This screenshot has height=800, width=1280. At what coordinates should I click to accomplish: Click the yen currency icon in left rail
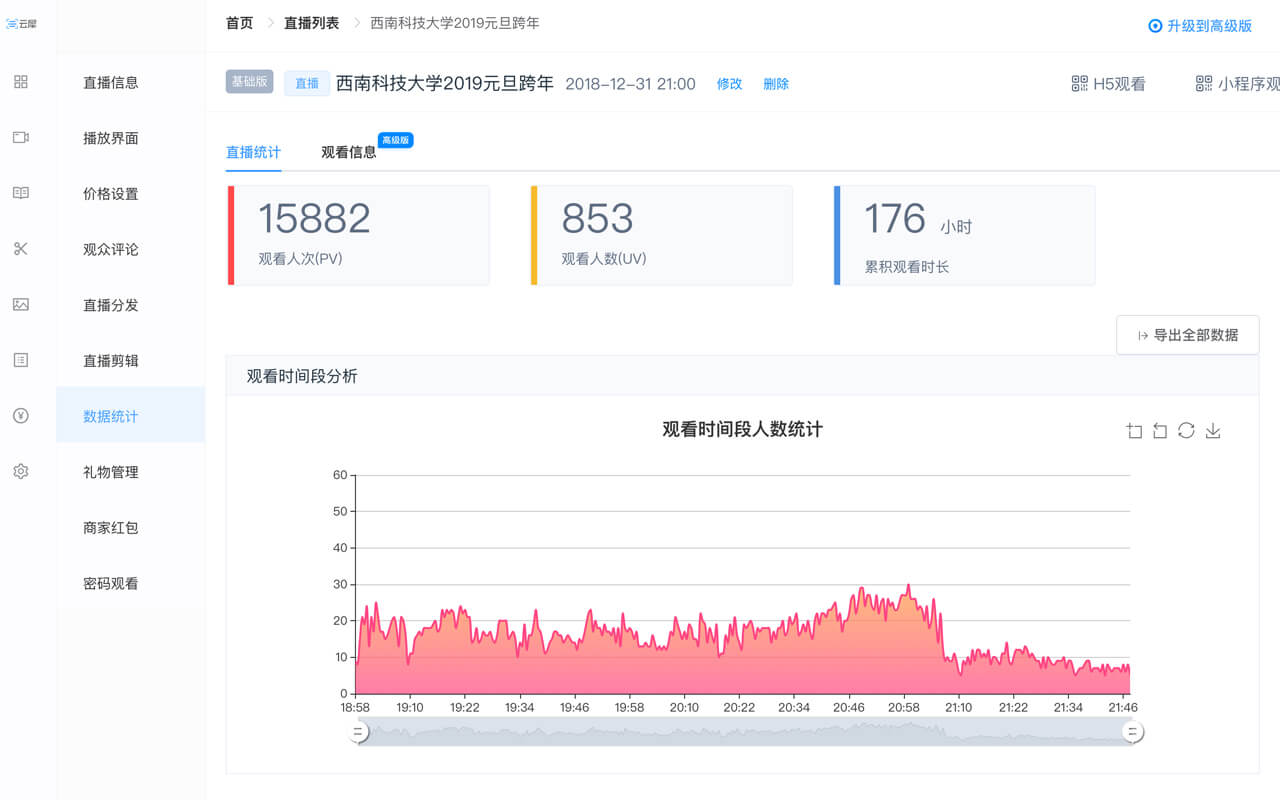(x=21, y=416)
